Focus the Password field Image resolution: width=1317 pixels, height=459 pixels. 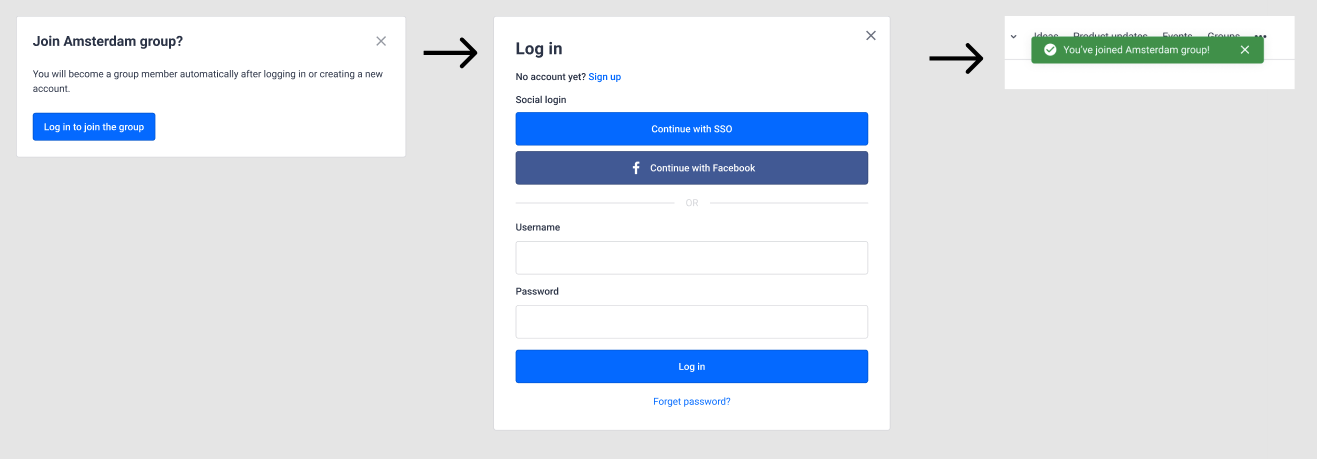692,322
